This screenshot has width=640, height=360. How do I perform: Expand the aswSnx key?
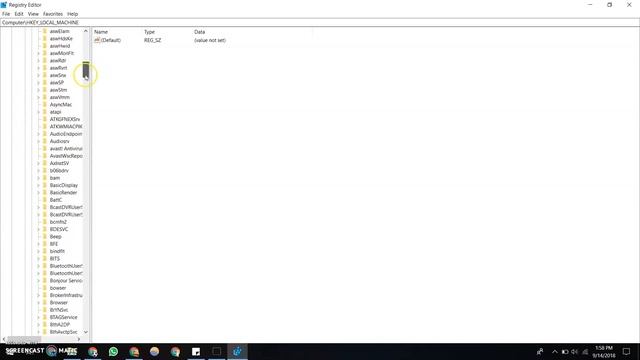(x=39, y=76)
